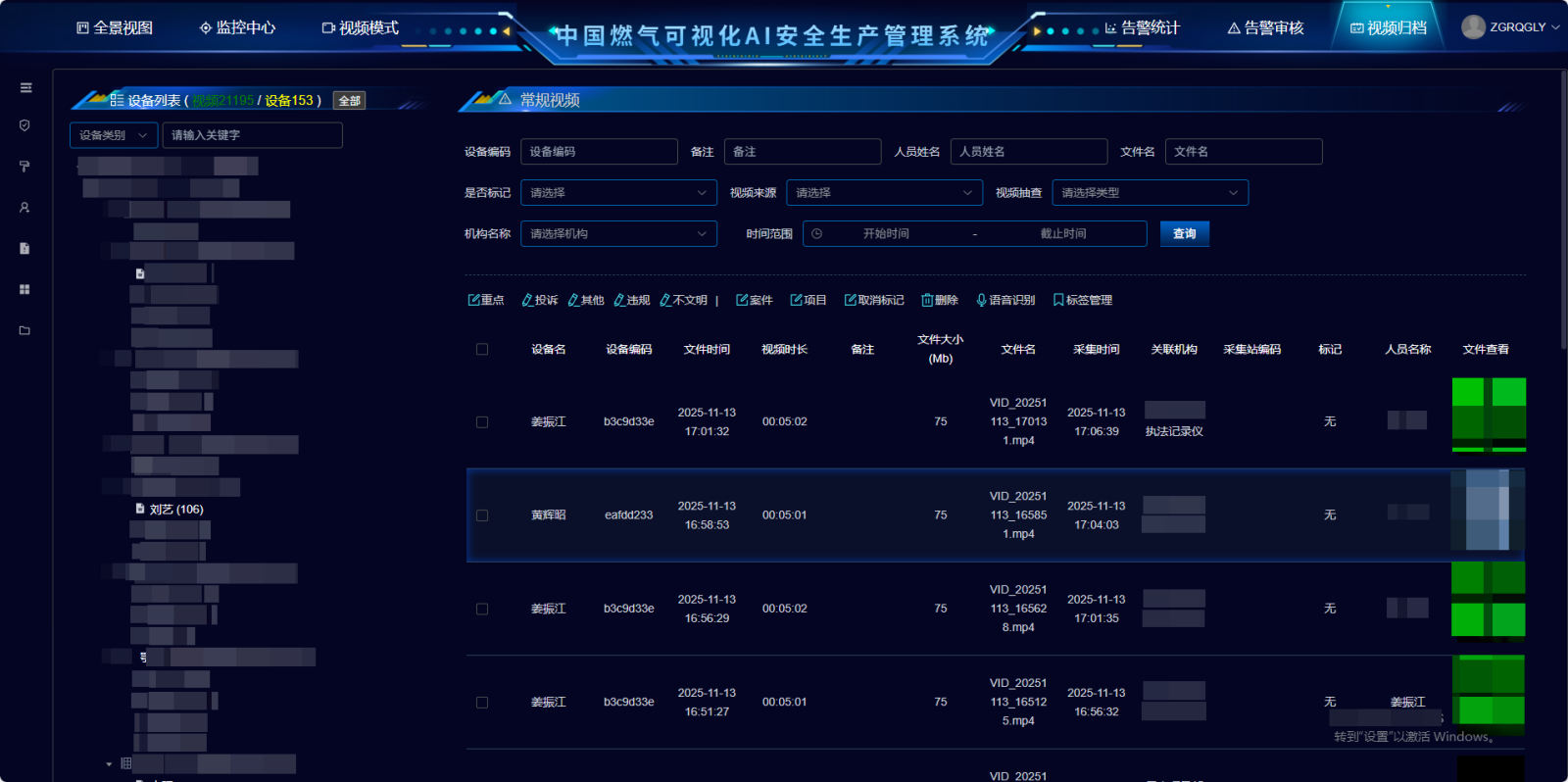Mark selected videos as 重点

(486, 300)
